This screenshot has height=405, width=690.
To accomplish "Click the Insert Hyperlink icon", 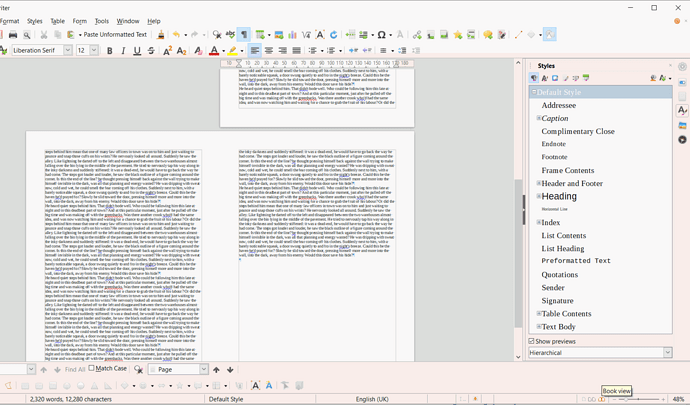I will pos(417,35).
